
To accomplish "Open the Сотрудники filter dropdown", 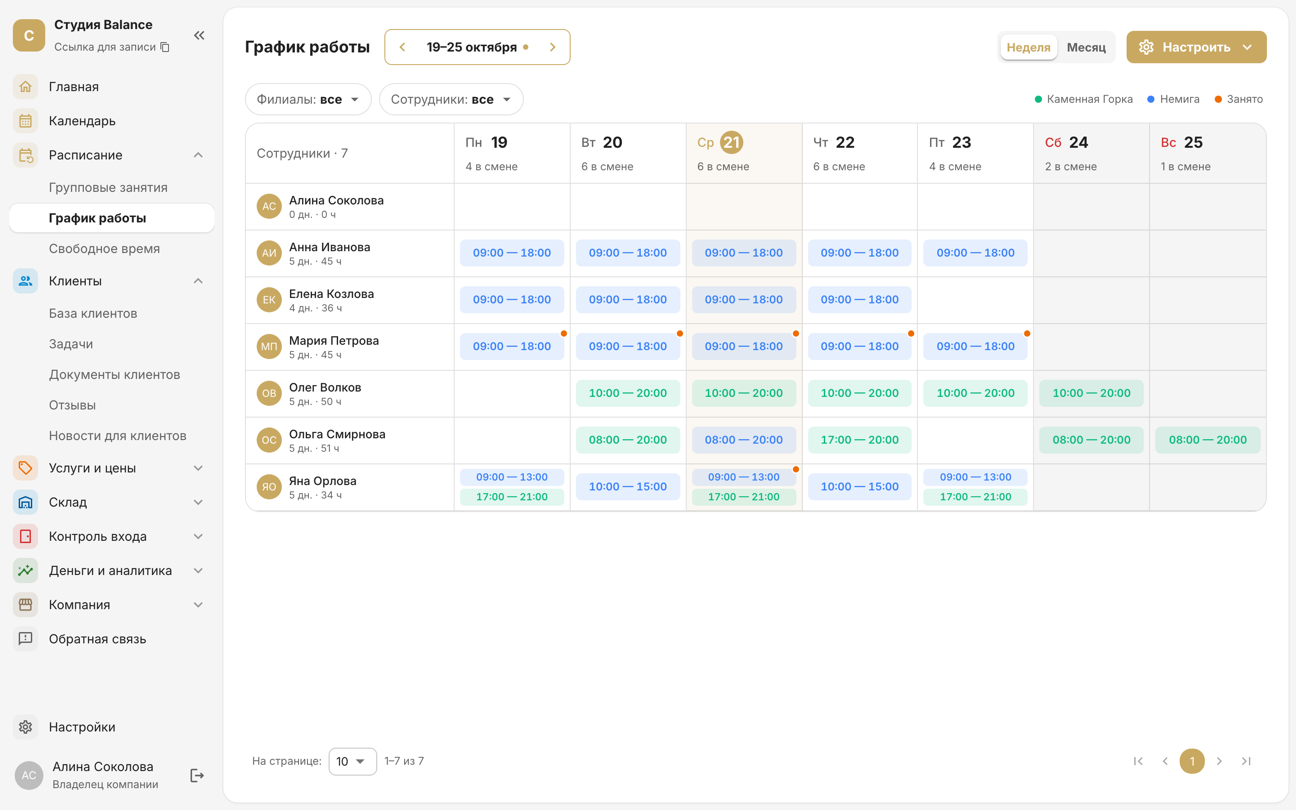I will 451,99.
